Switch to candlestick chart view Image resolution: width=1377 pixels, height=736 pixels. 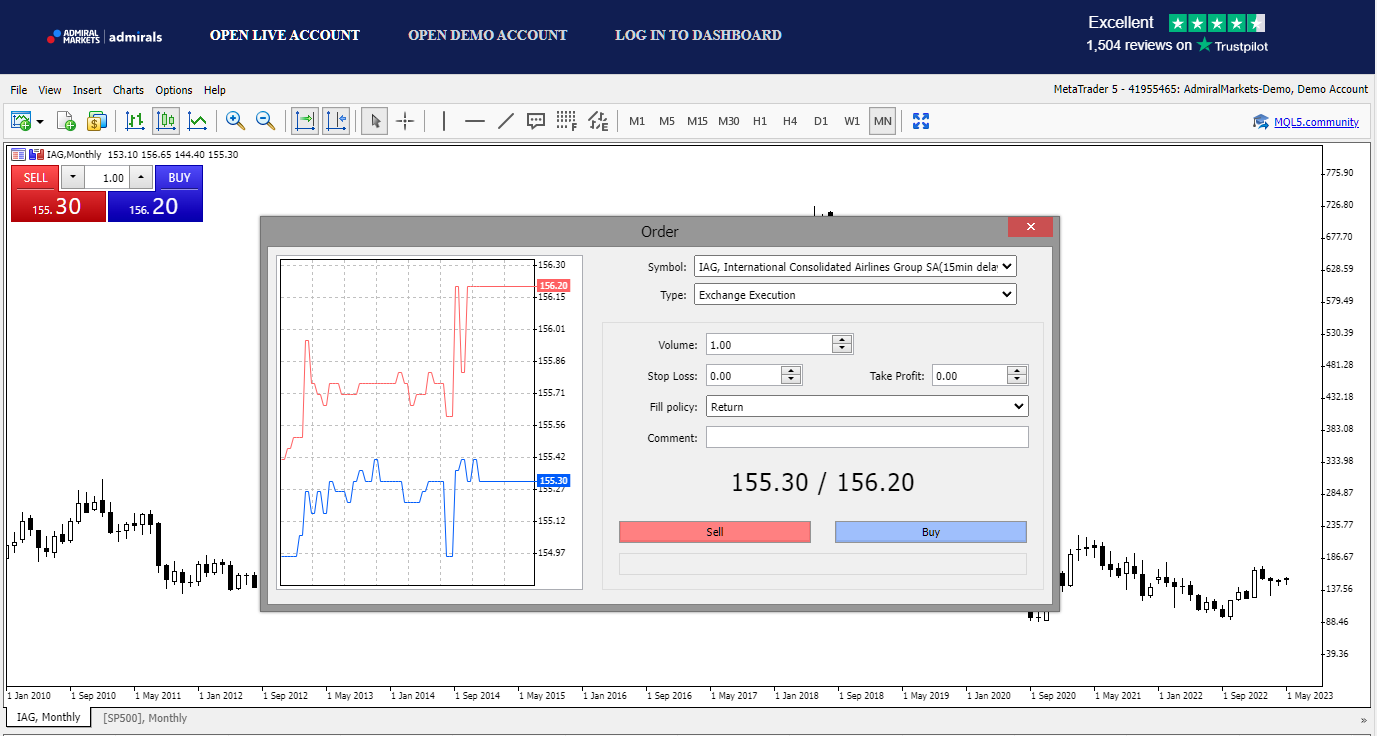pos(166,121)
